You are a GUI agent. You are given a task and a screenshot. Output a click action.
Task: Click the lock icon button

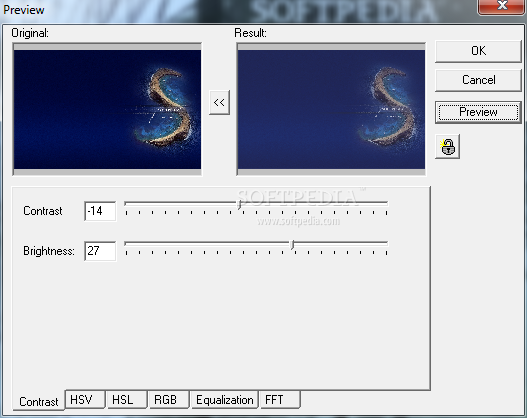tap(447, 147)
